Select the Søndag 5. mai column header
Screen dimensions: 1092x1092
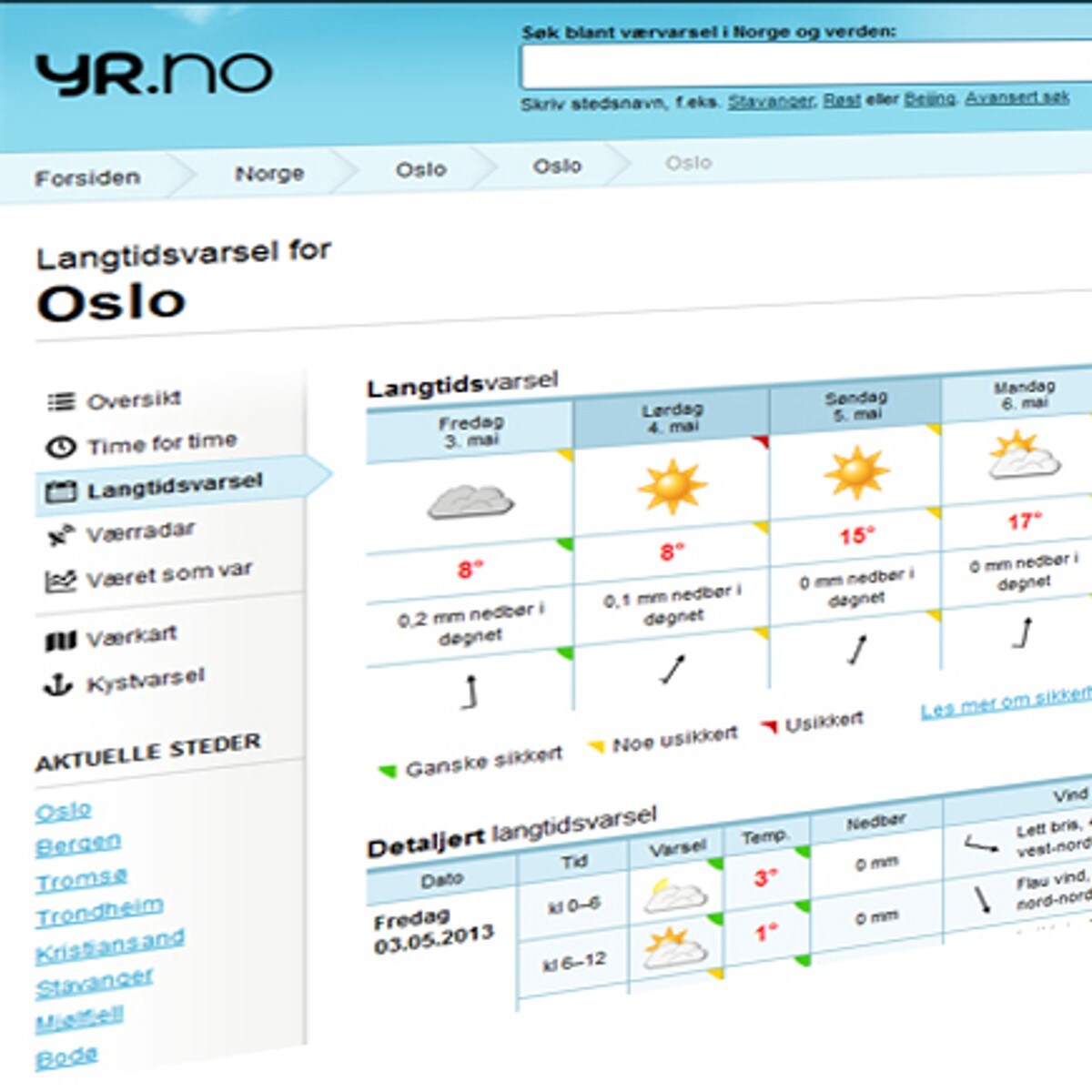(x=855, y=406)
